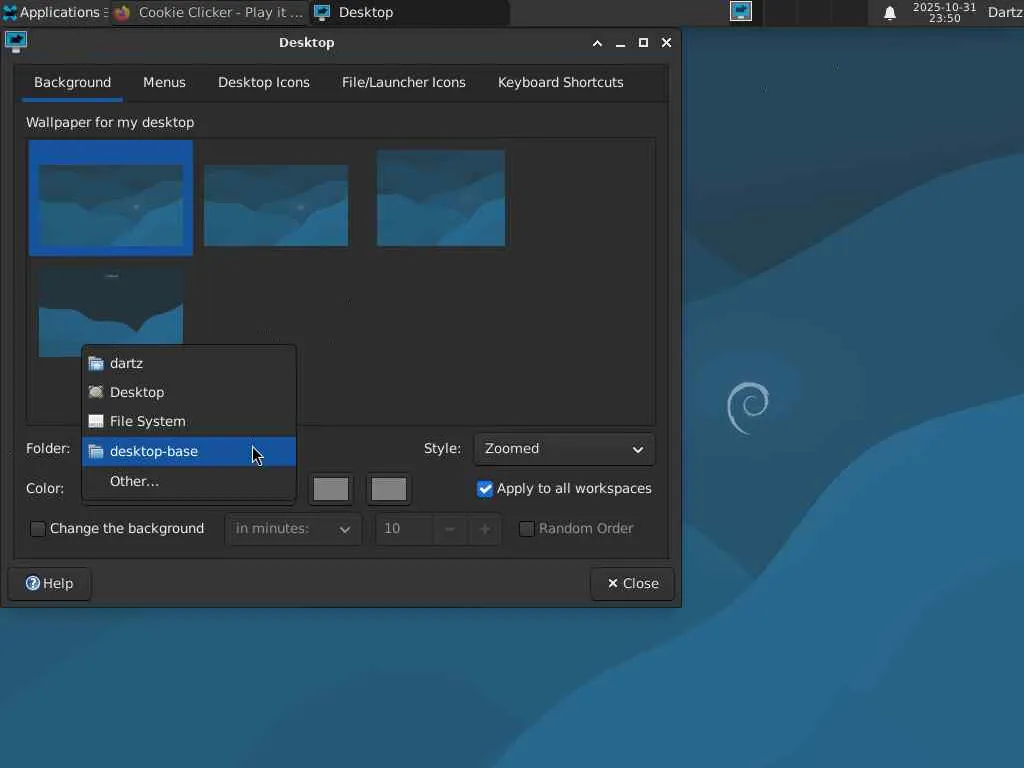This screenshot has height=768, width=1024.
Task: Click the desktop-base folder icon
Action: pos(96,451)
